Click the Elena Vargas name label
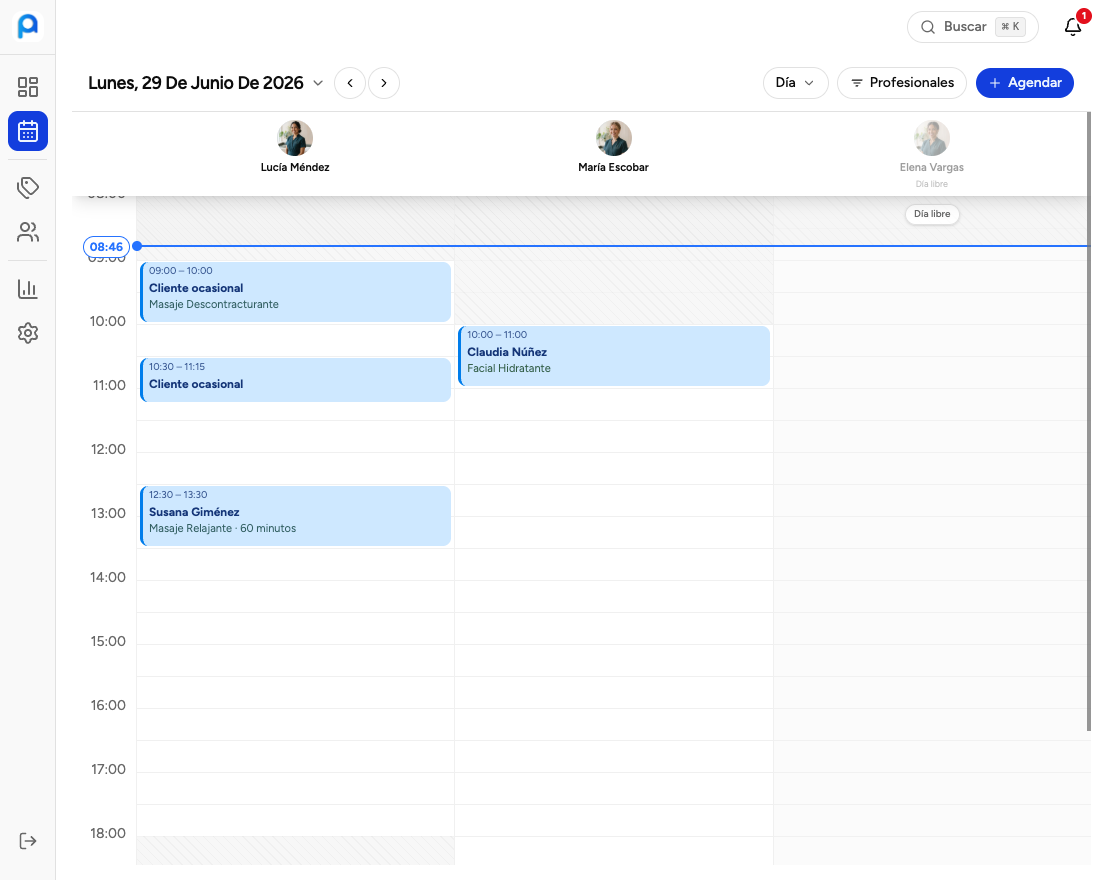The width and height of the screenshot is (1107, 880). pos(932,167)
